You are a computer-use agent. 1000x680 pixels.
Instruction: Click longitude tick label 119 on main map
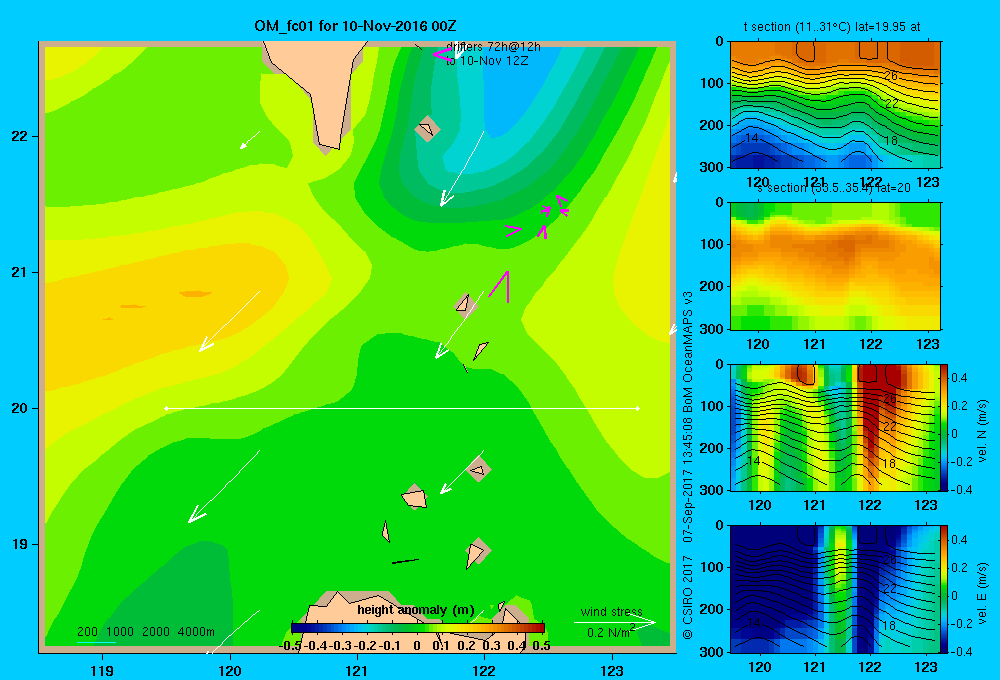pos(102,670)
